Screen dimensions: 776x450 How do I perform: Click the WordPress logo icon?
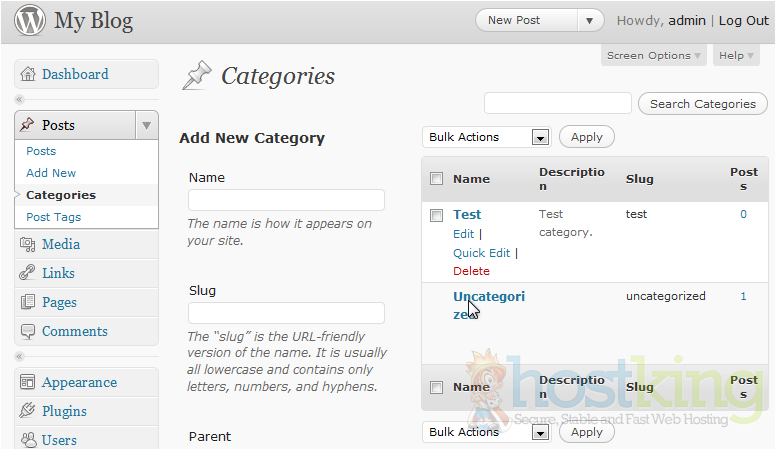29,21
